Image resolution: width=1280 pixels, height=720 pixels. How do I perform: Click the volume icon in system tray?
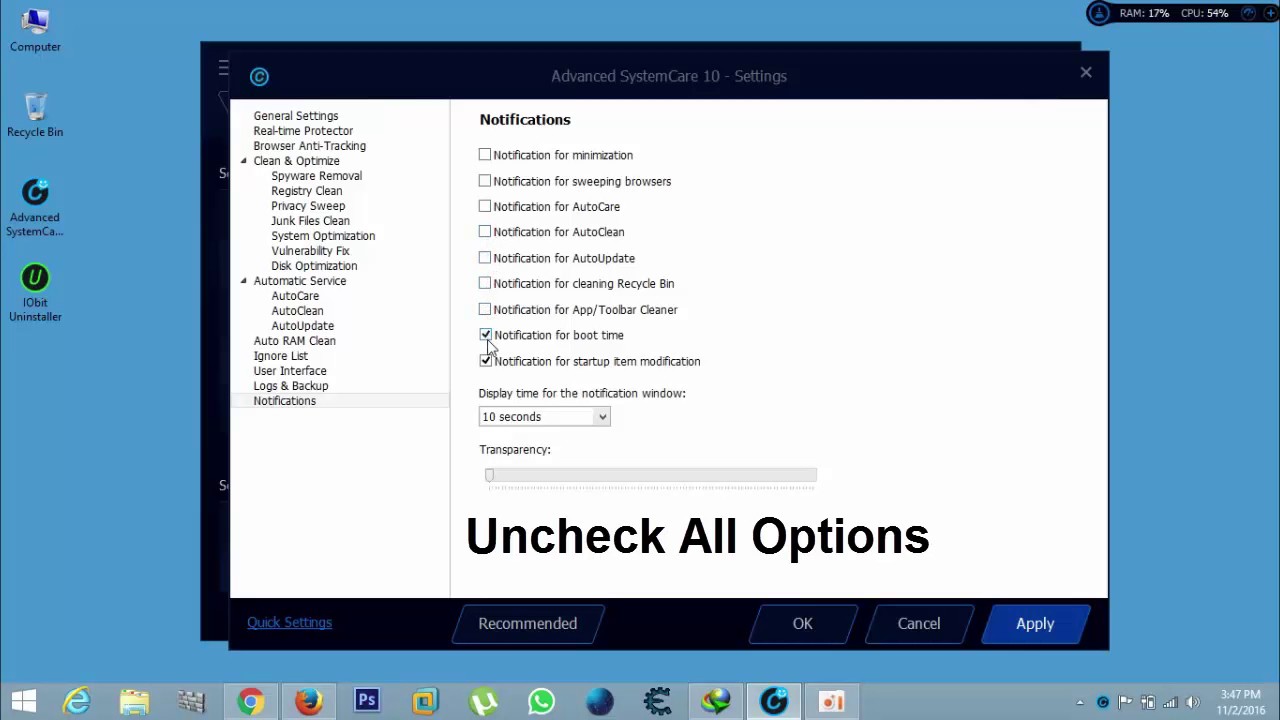[x=1192, y=702]
